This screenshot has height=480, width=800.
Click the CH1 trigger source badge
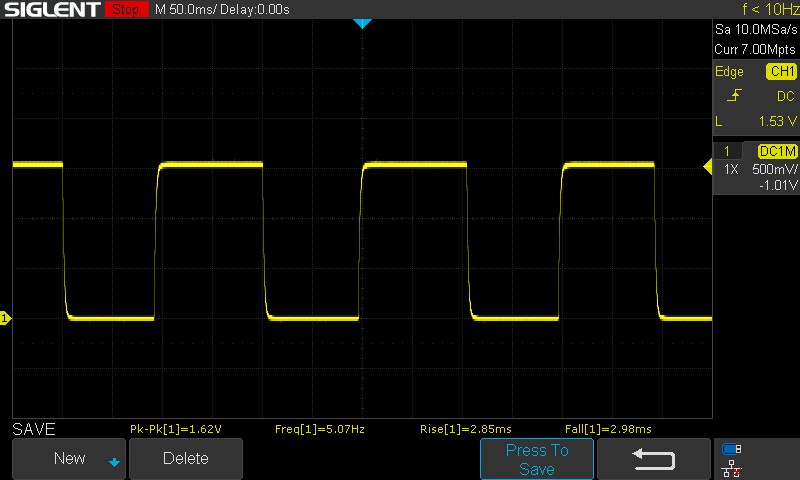[x=781, y=71]
